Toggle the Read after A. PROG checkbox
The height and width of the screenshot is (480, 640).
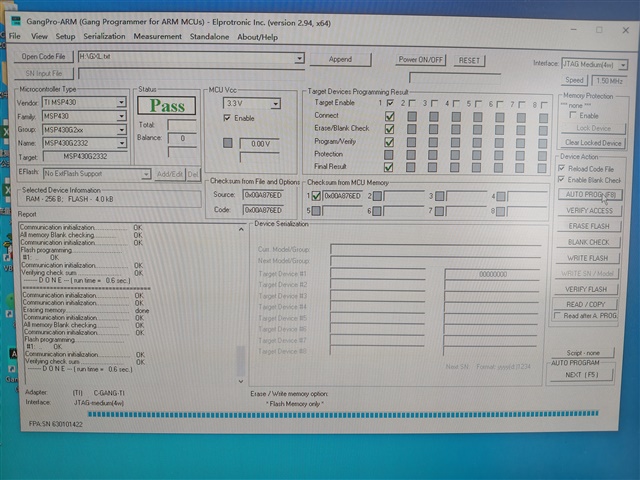click(x=557, y=316)
